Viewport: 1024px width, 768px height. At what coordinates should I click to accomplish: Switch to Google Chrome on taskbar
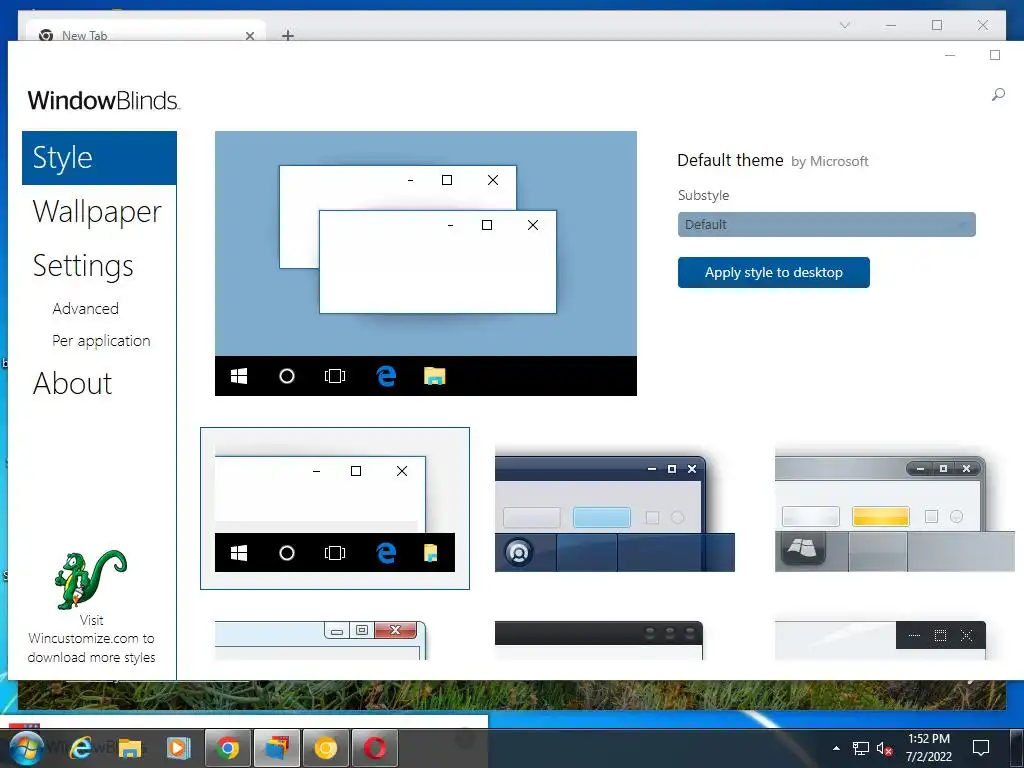[x=227, y=748]
